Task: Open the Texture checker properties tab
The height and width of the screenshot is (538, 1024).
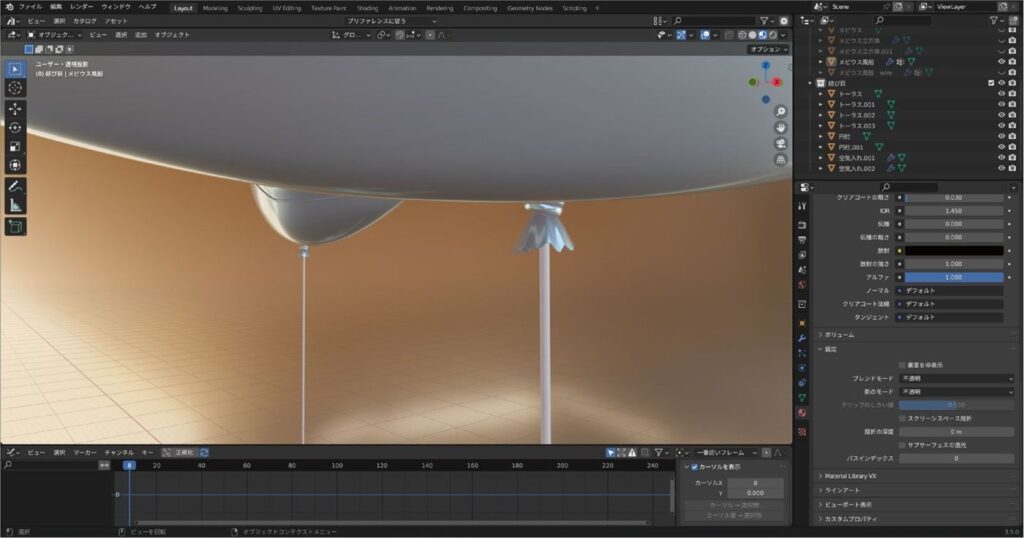Action: (x=802, y=432)
